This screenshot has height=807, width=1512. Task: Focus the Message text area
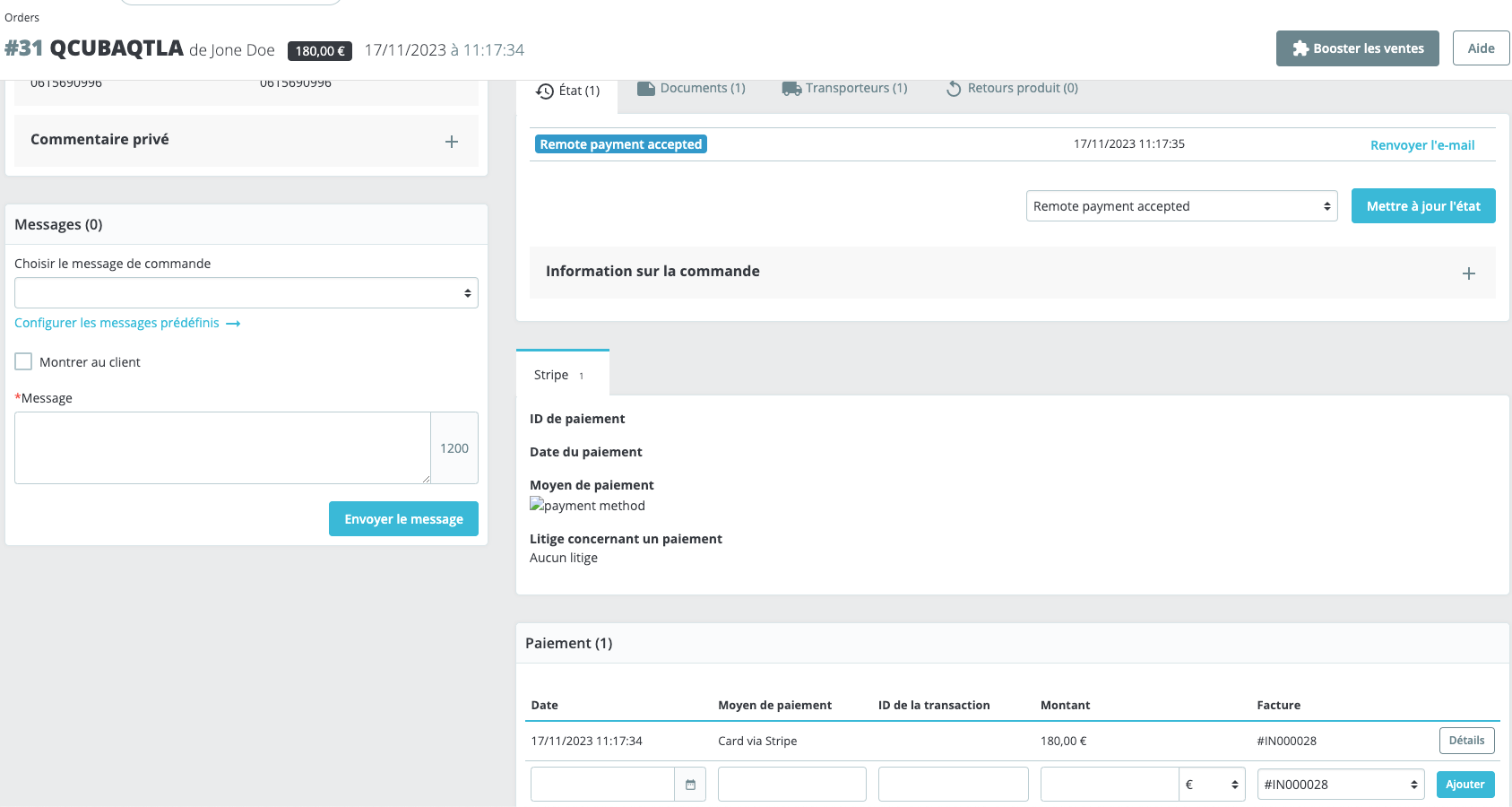222,448
